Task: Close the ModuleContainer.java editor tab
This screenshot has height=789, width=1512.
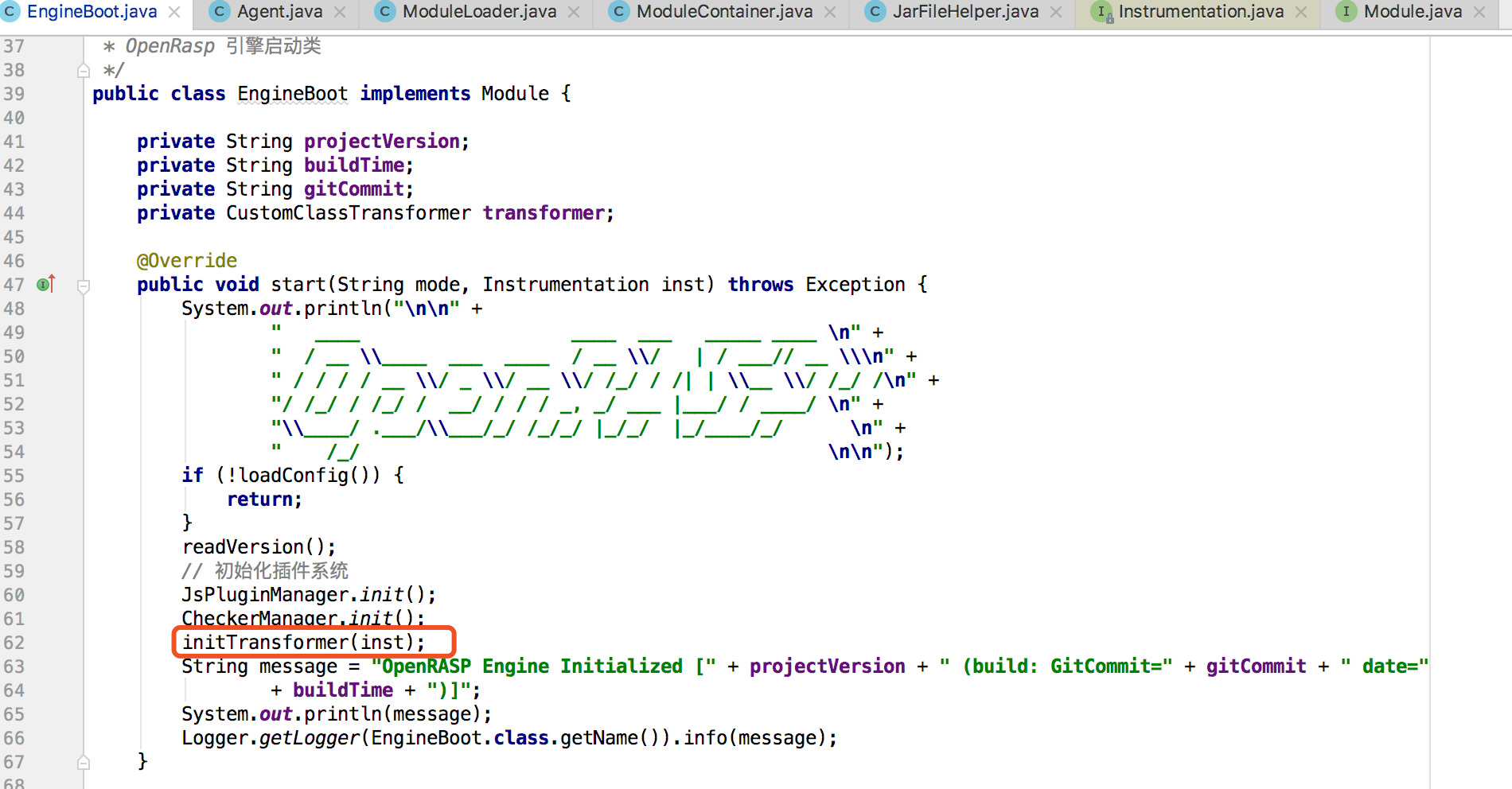Action: 830,12
